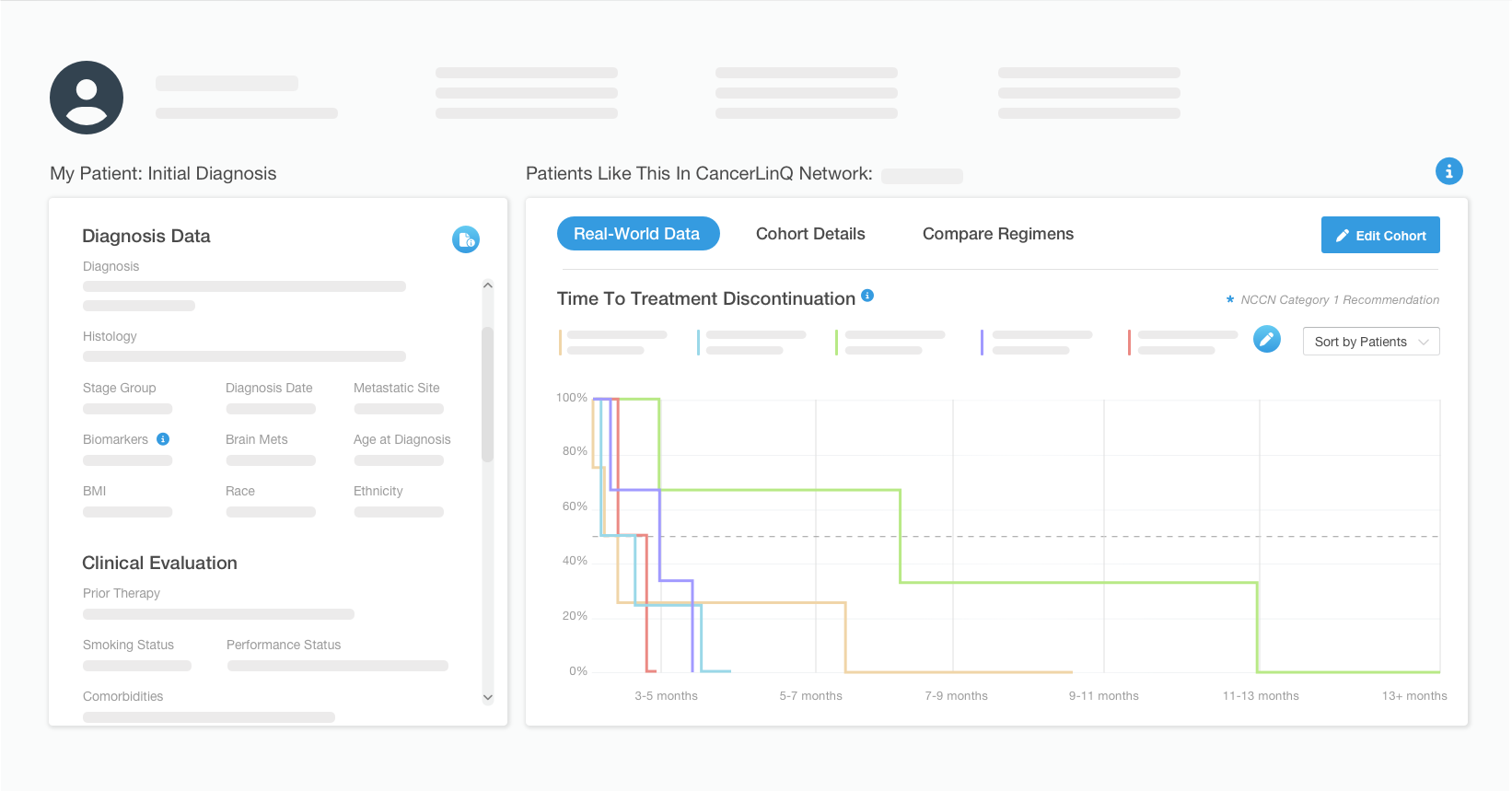Click info icon beside Time To Treatment Discontinuation
Viewport: 1512px width, 791px height.
click(867, 296)
